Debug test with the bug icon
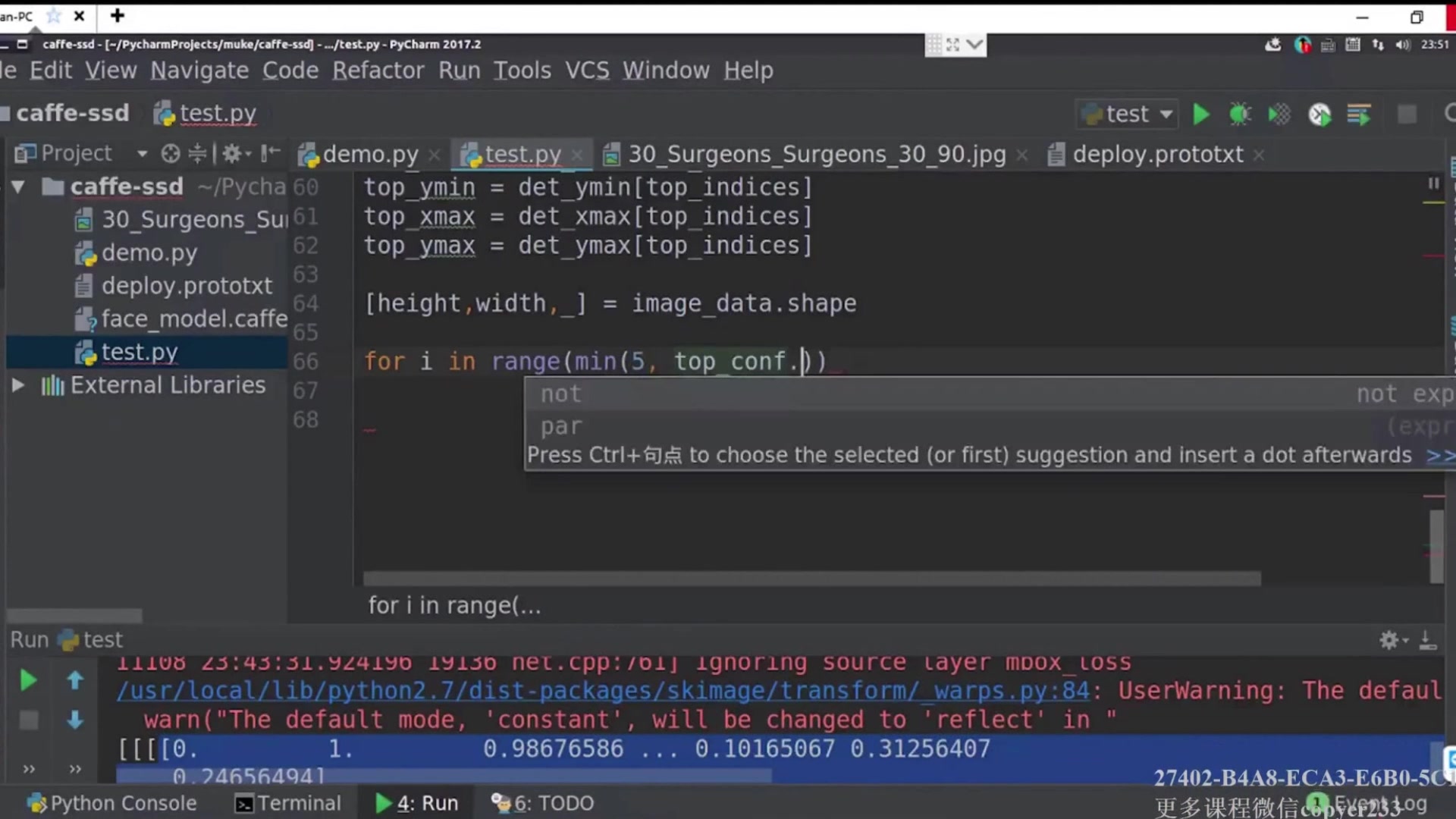This screenshot has width=1456, height=819. [x=1240, y=115]
